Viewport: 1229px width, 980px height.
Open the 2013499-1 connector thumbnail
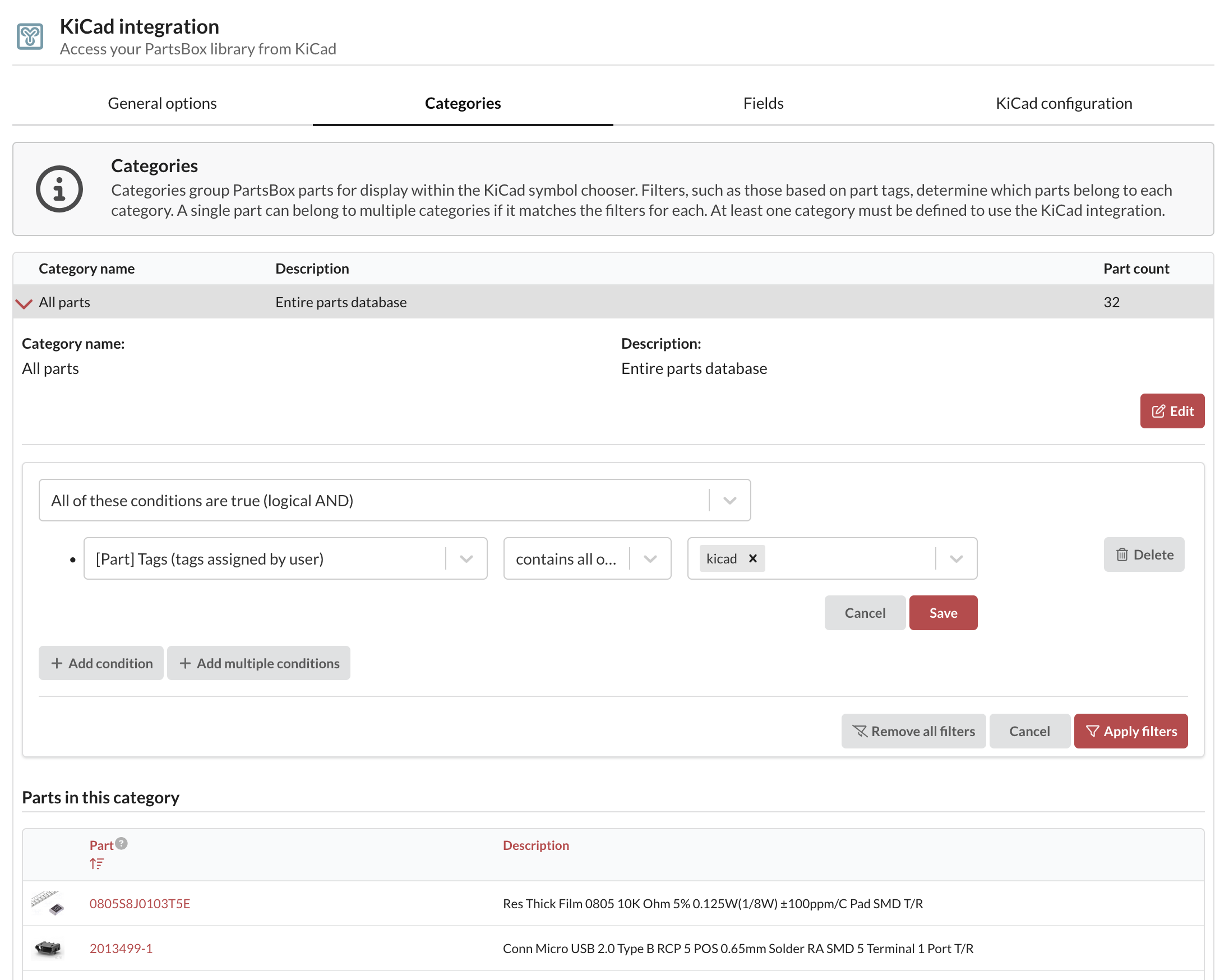tap(48, 948)
